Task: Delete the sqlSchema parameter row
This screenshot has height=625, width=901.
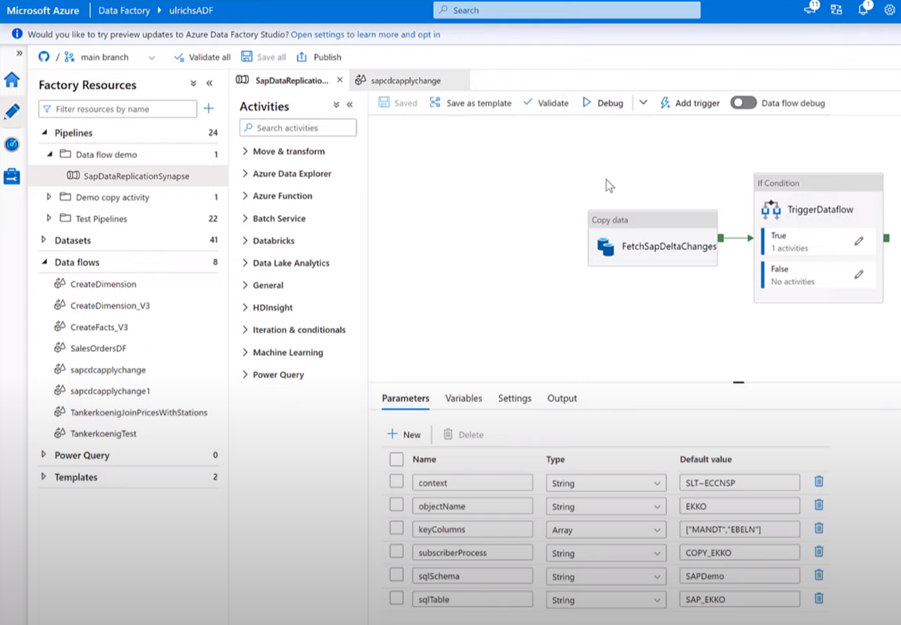Action: [819, 575]
